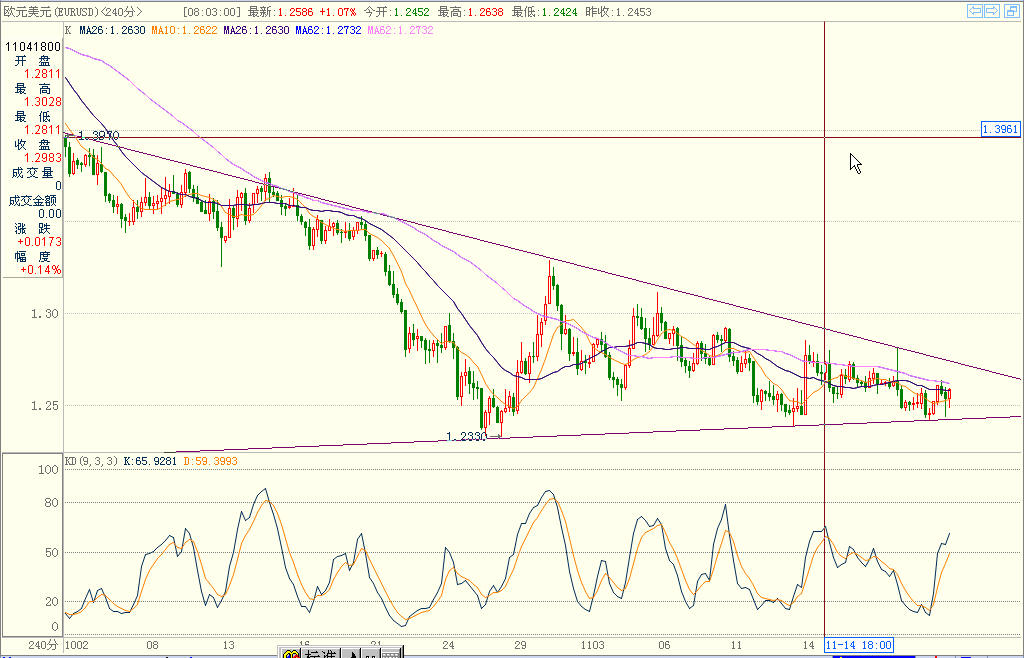The height and width of the screenshot is (658, 1024).
Task: Click the +1.07% change percentage
Action: click(338, 12)
